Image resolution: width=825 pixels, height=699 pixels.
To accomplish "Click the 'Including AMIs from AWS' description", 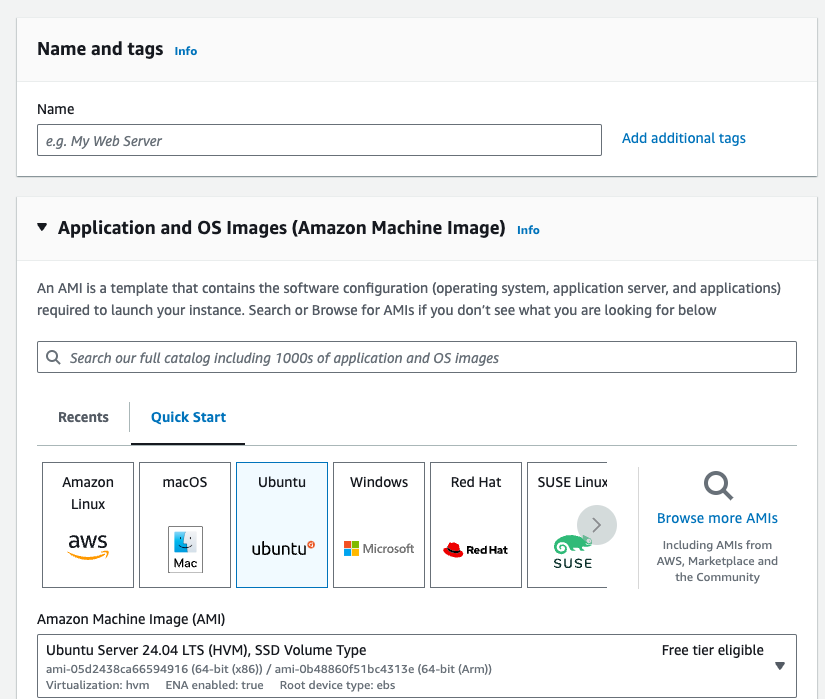I will [717, 561].
